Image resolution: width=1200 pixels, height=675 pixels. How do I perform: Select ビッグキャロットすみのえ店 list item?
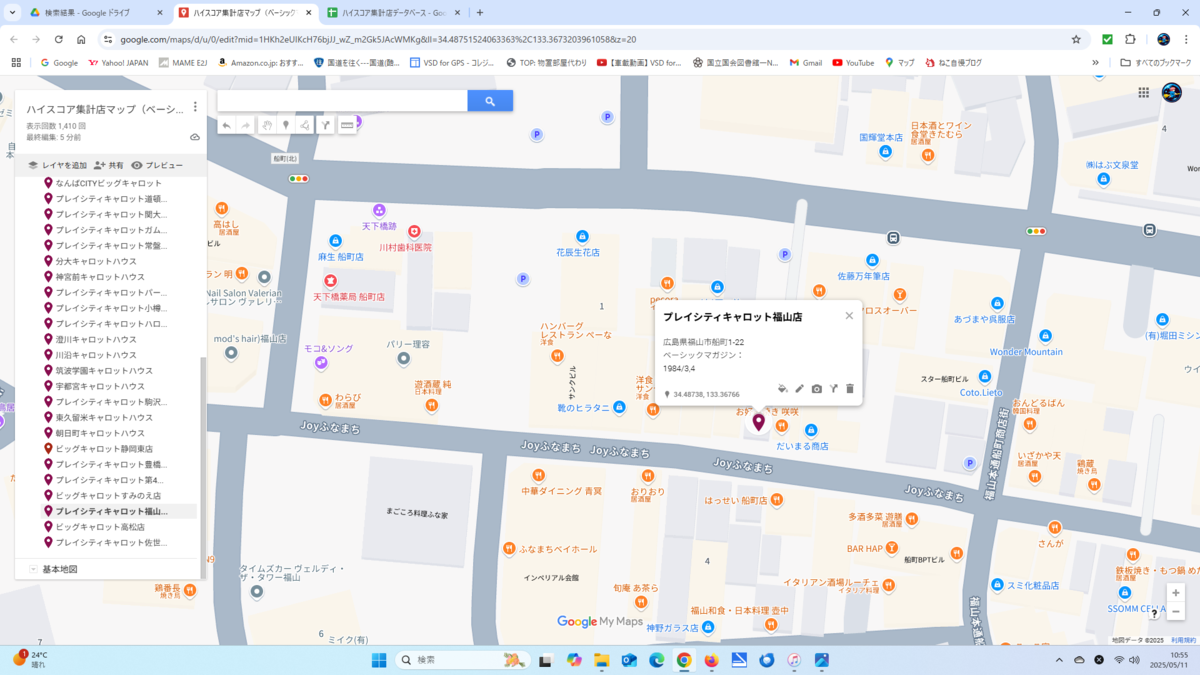click(x=108, y=496)
